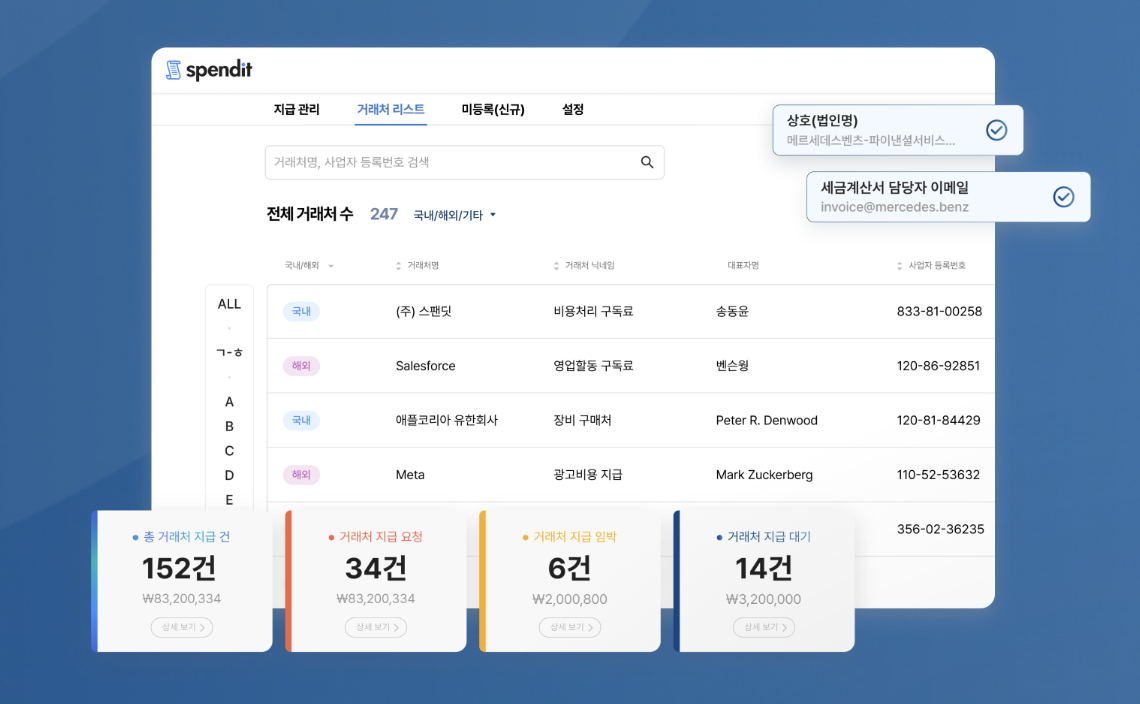Click 국내 badge in 애플코리아 유한회사 row
Screen dimensions: 1140x704
point(301,420)
